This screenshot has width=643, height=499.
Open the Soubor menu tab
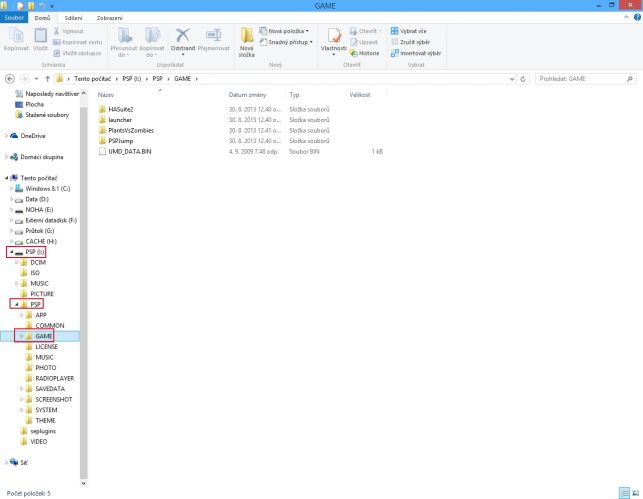14,18
